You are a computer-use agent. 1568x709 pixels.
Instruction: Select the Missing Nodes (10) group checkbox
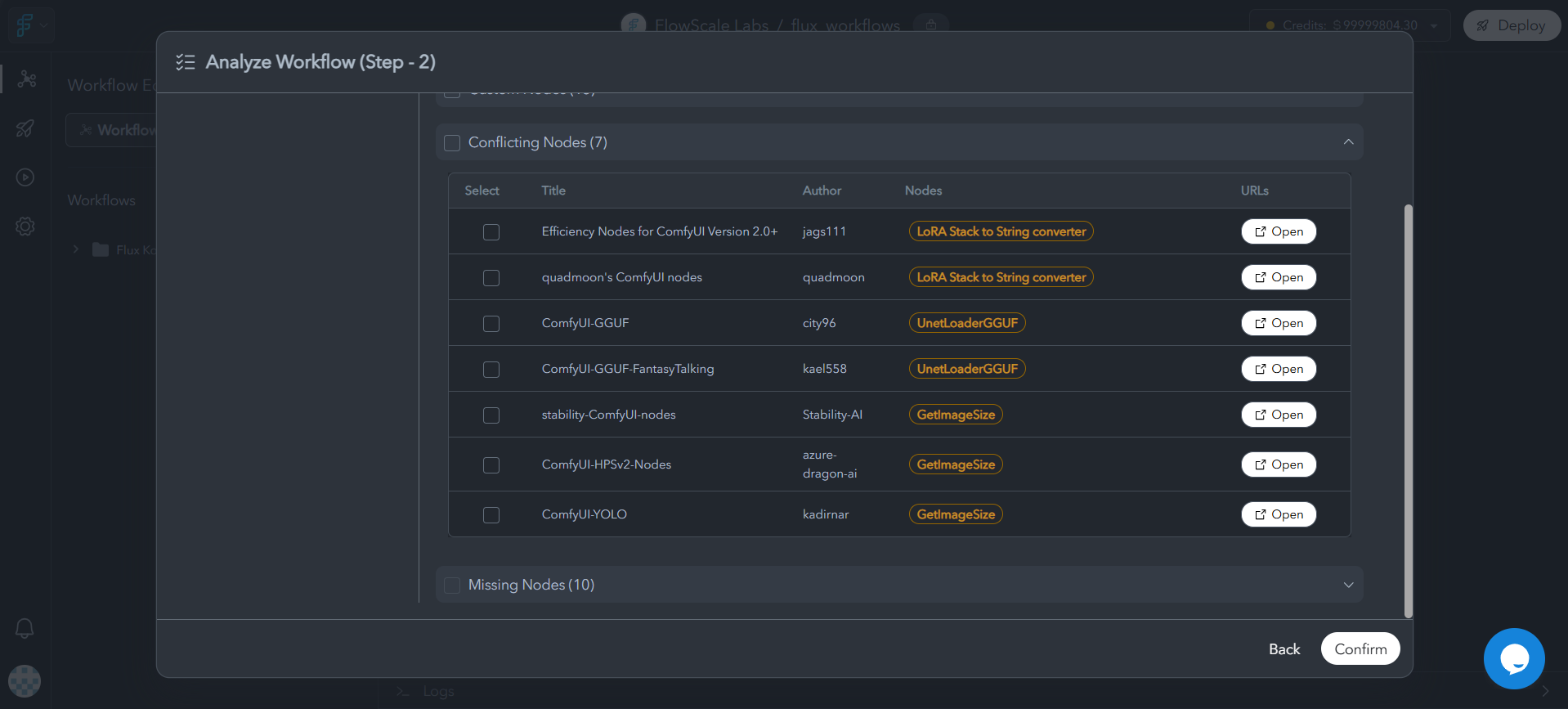(452, 586)
